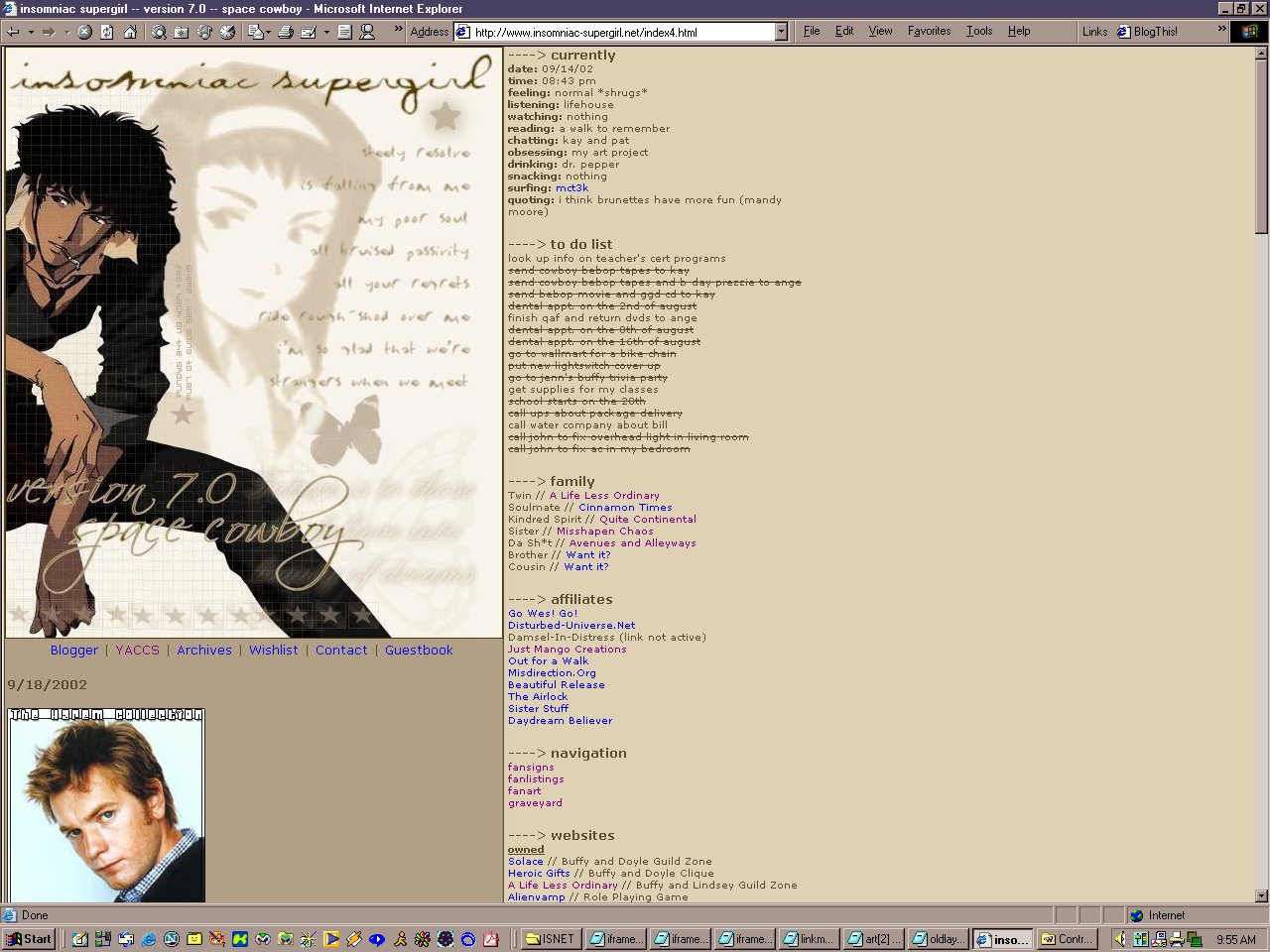Image resolution: width=1270 pixels, height=952 pixels.
Task: Open the Discuss toolbar icon
Action: coord(344,32)
